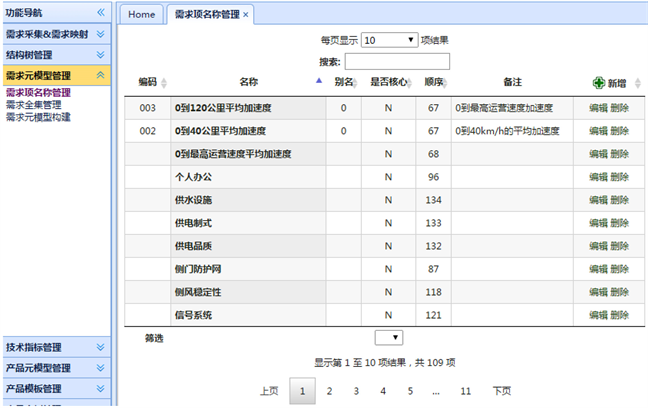Open 需求全集管理 in sidebar
648x408 pixels.
tap(33, 104)
